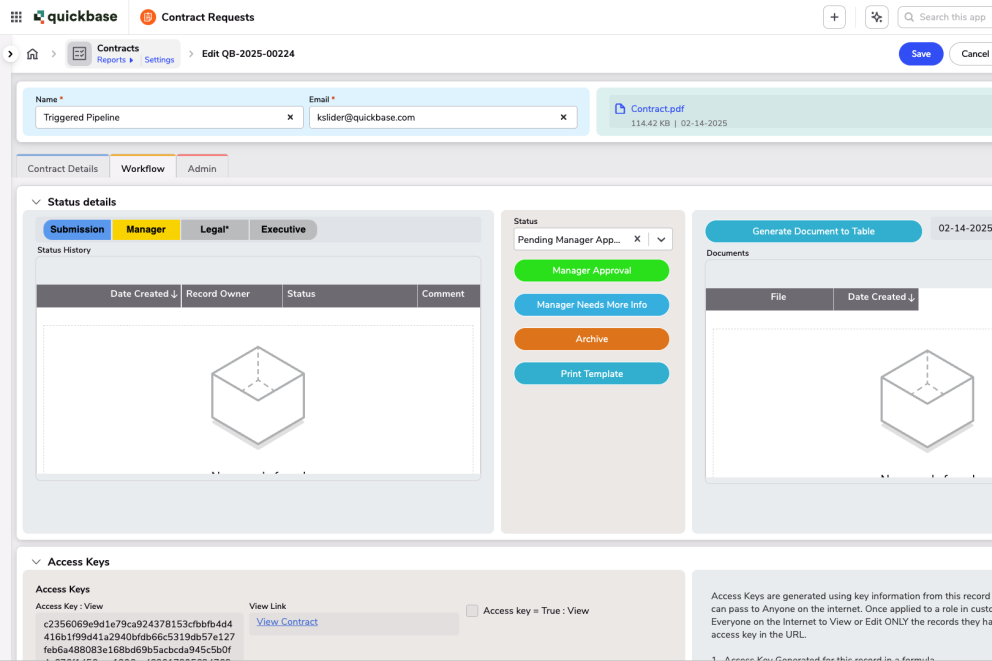
Task: Click the Quickbase logo icon
Action: (x=37, y=16)
